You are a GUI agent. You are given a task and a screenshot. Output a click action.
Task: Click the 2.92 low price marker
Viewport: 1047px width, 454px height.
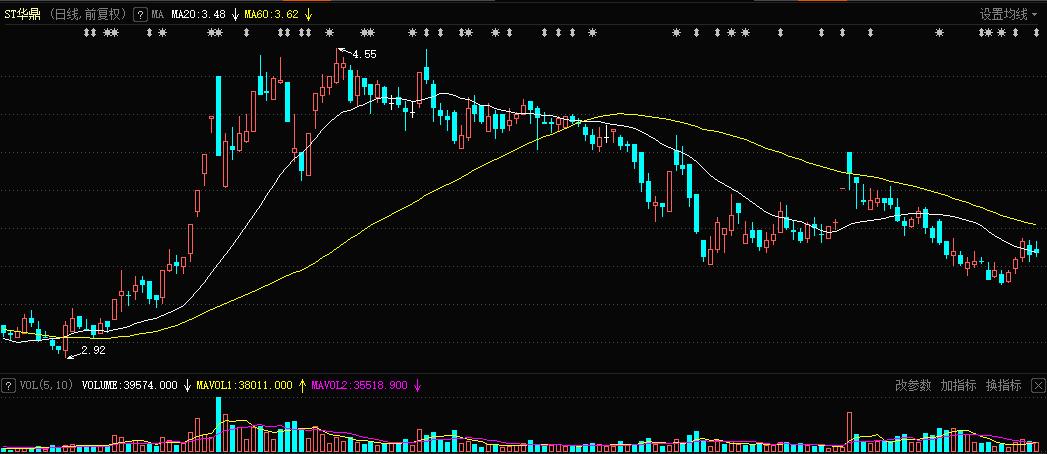click(93, 350)
